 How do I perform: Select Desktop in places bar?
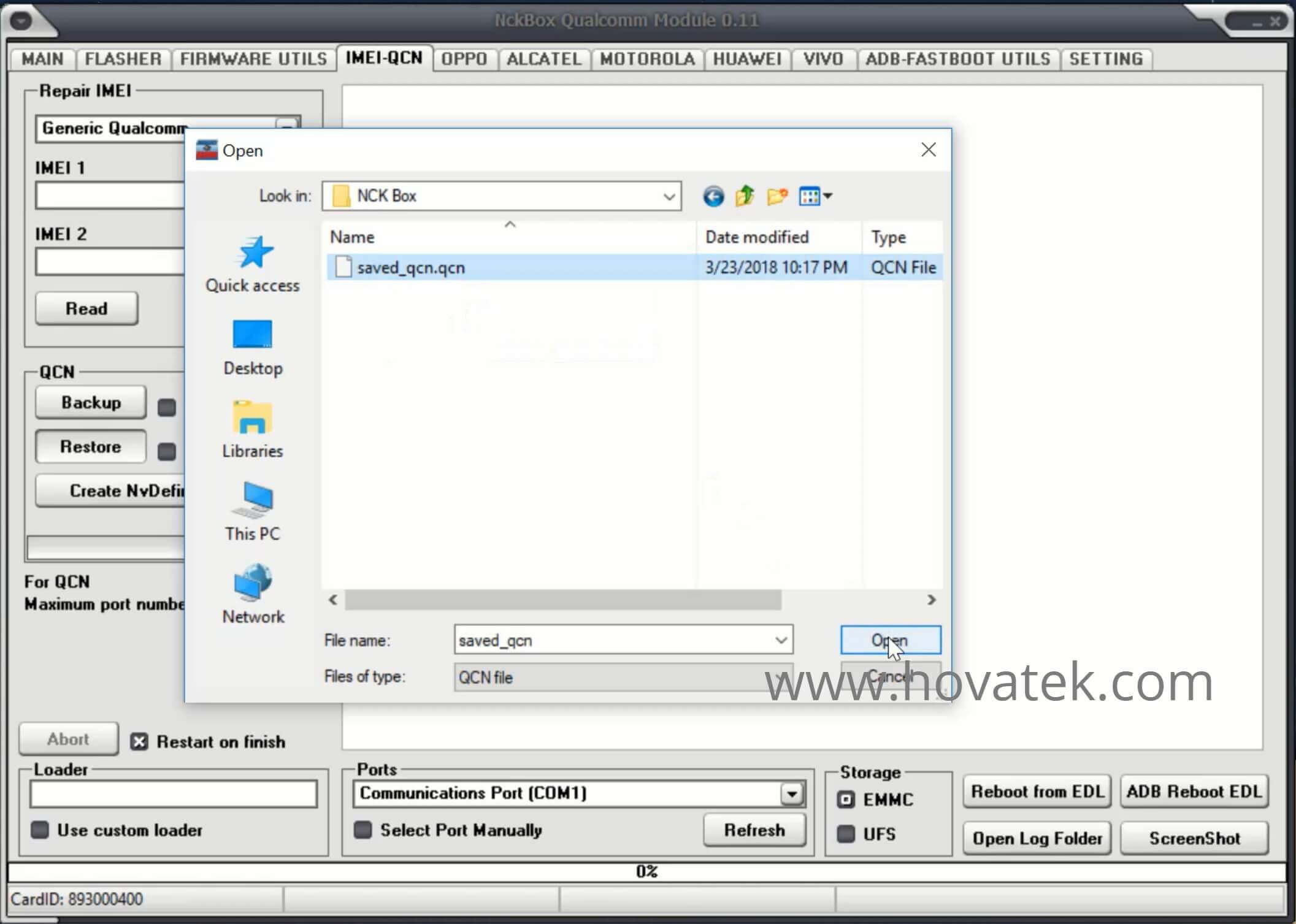(253, 348)
